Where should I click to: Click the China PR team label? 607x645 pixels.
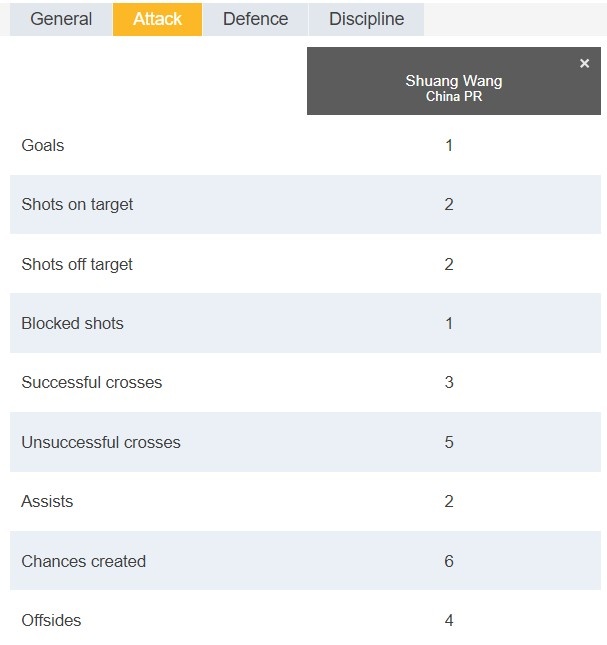point(454,96)
